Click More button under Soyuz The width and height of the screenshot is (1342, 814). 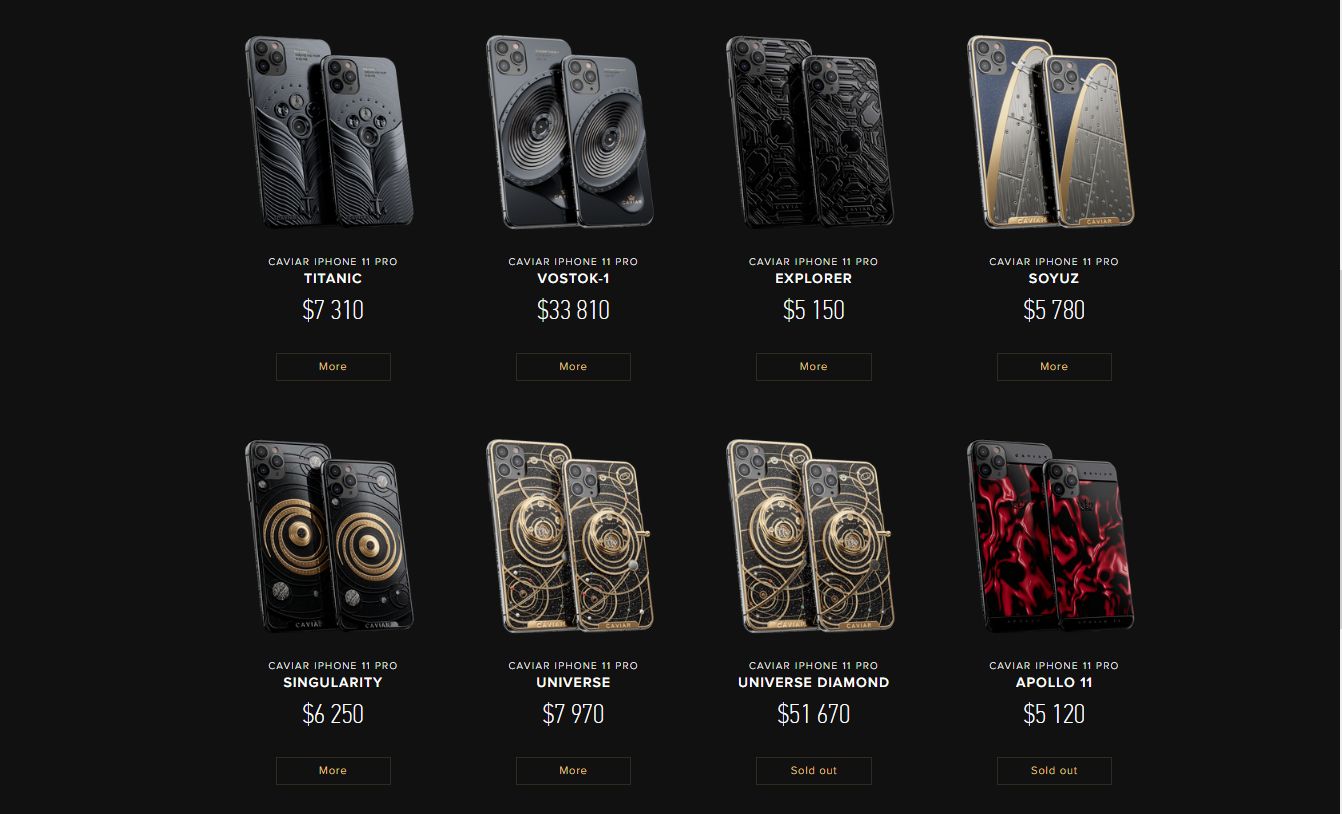1054,367
